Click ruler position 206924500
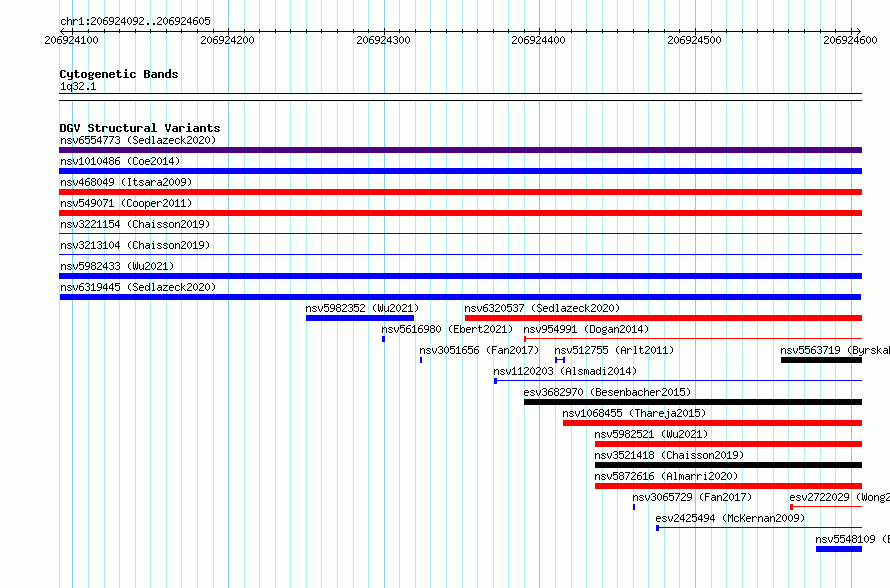Image resolution: width=890 pixels, height=588 pixels. tap(695, 40)
